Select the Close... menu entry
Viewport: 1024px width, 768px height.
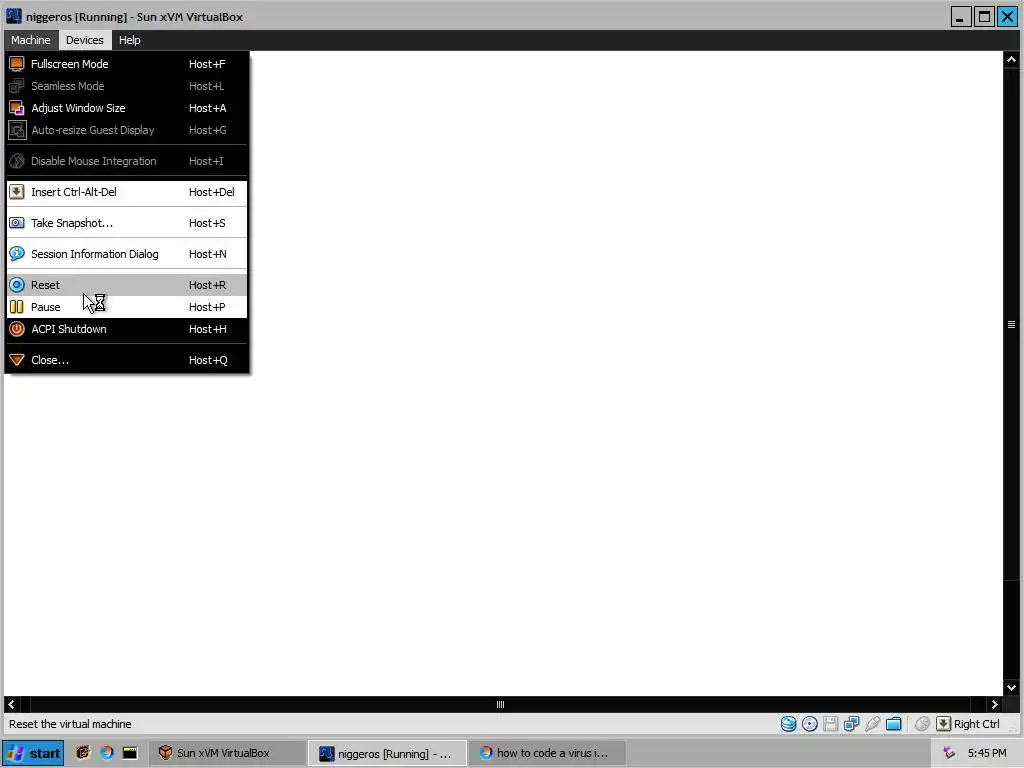127,360
